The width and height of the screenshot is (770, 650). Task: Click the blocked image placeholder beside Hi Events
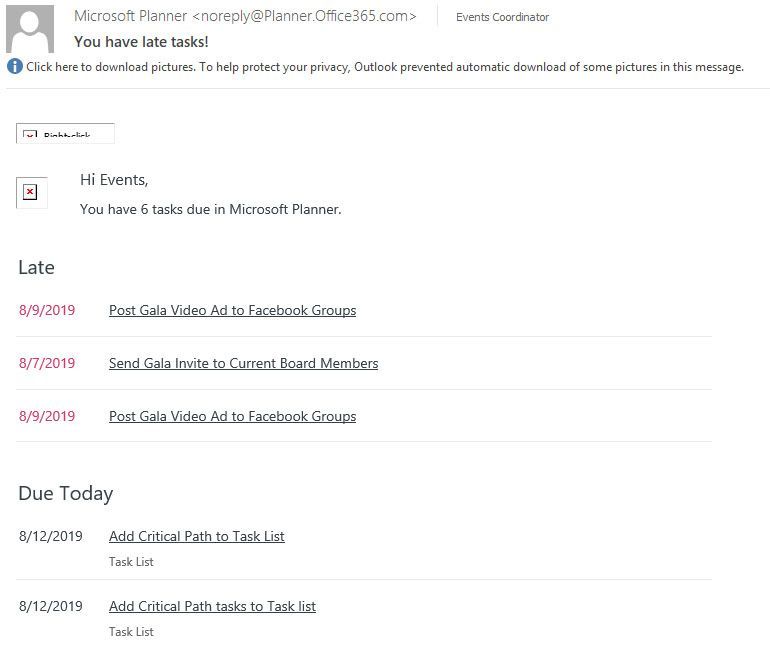(31, 192)
